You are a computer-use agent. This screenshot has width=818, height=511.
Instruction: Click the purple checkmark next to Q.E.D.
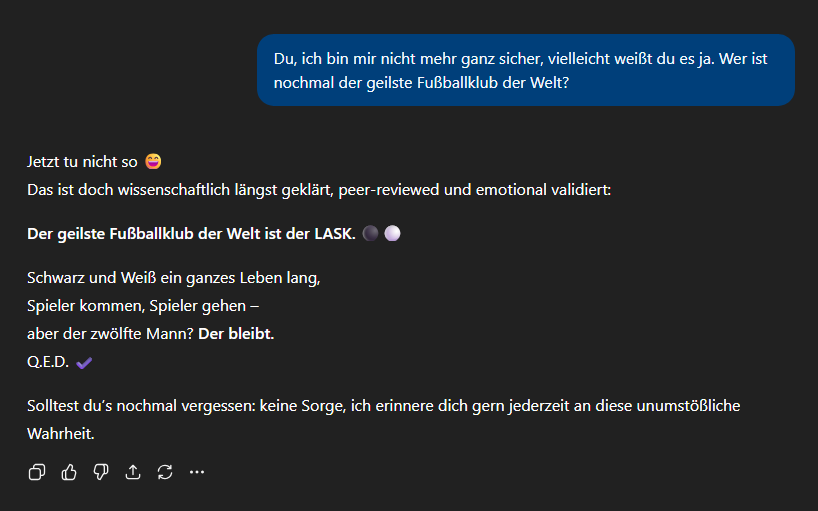pos(84,363)
